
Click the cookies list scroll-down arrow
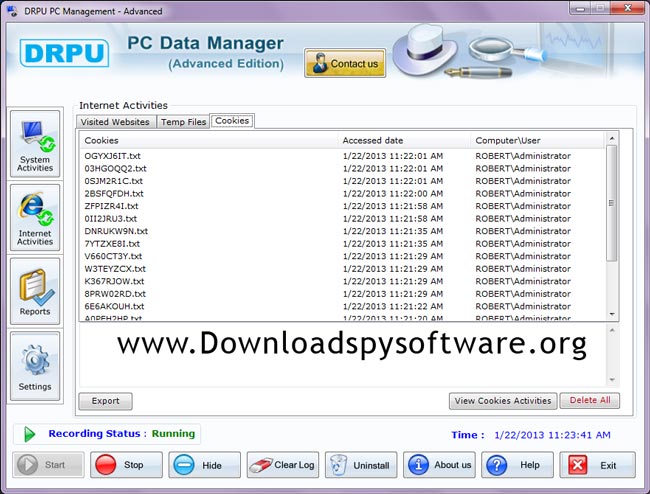612,315
